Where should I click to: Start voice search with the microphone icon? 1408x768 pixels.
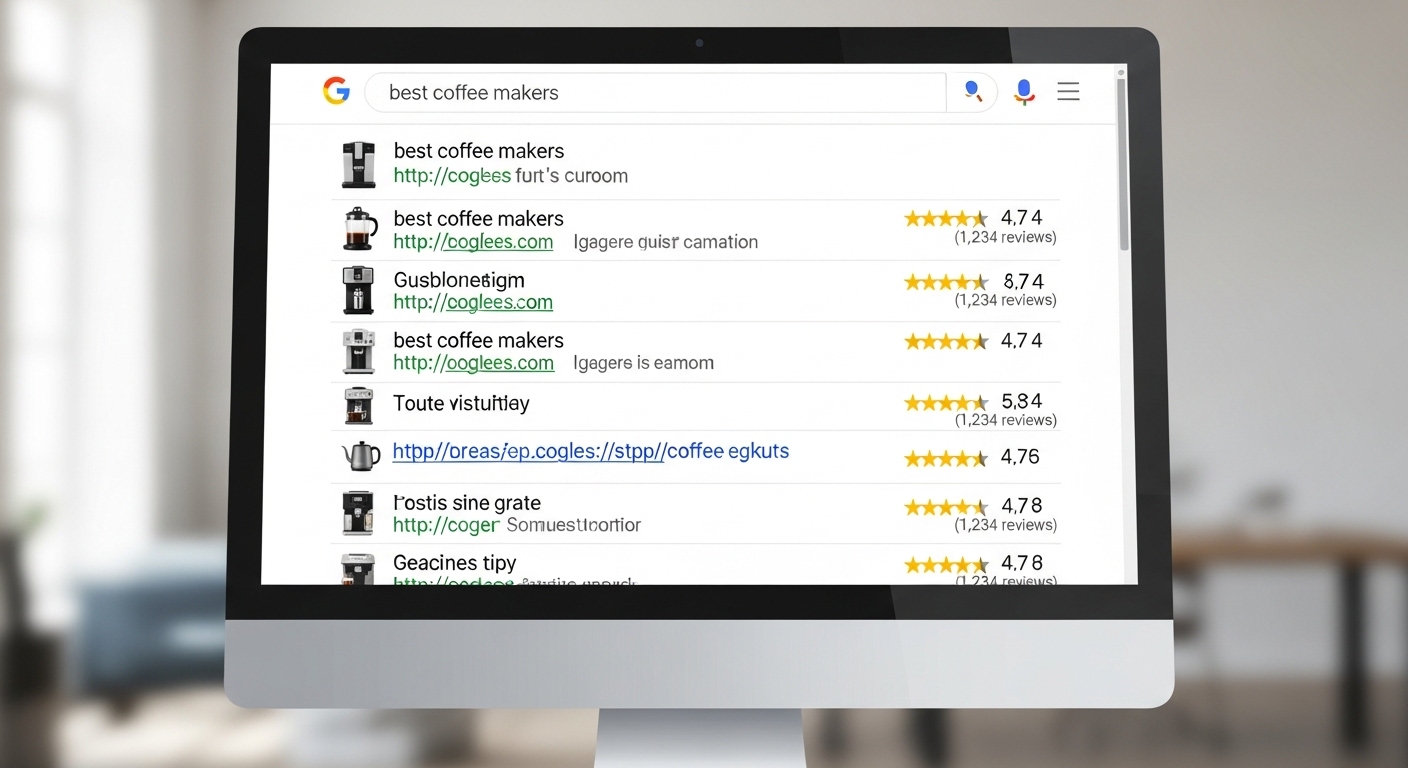(1023, 92)
